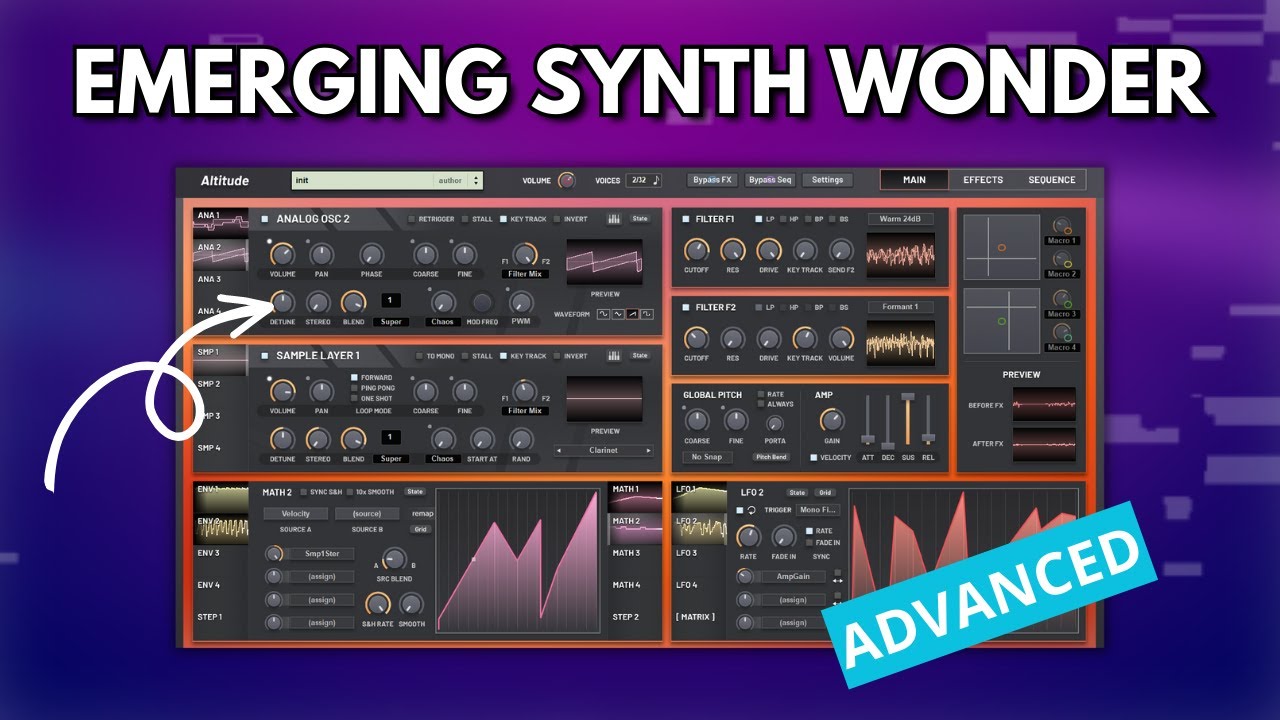The image size is (1280, 720).
Task: Click the LFO 2 Rate knob
Action: (x=748, y=538)
